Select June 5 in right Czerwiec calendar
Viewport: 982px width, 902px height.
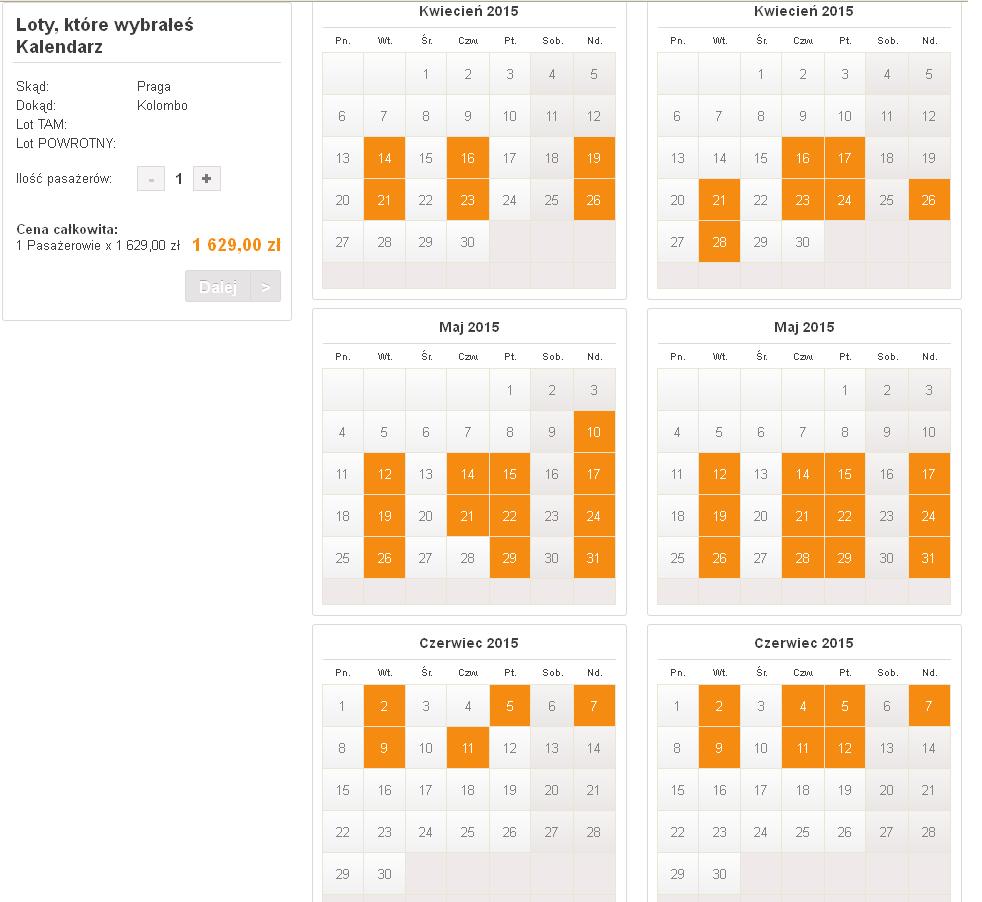point(845,706)
